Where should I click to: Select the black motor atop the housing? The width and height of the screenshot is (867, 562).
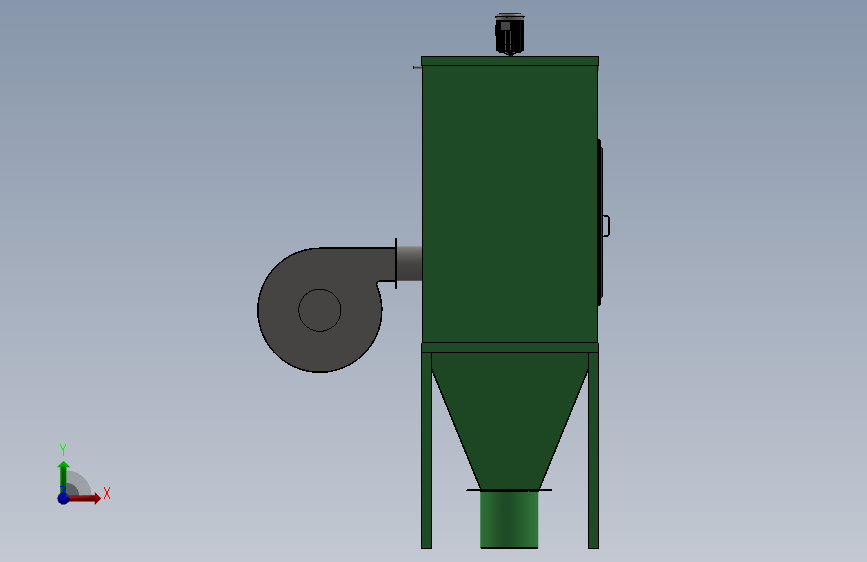(509, 34)
